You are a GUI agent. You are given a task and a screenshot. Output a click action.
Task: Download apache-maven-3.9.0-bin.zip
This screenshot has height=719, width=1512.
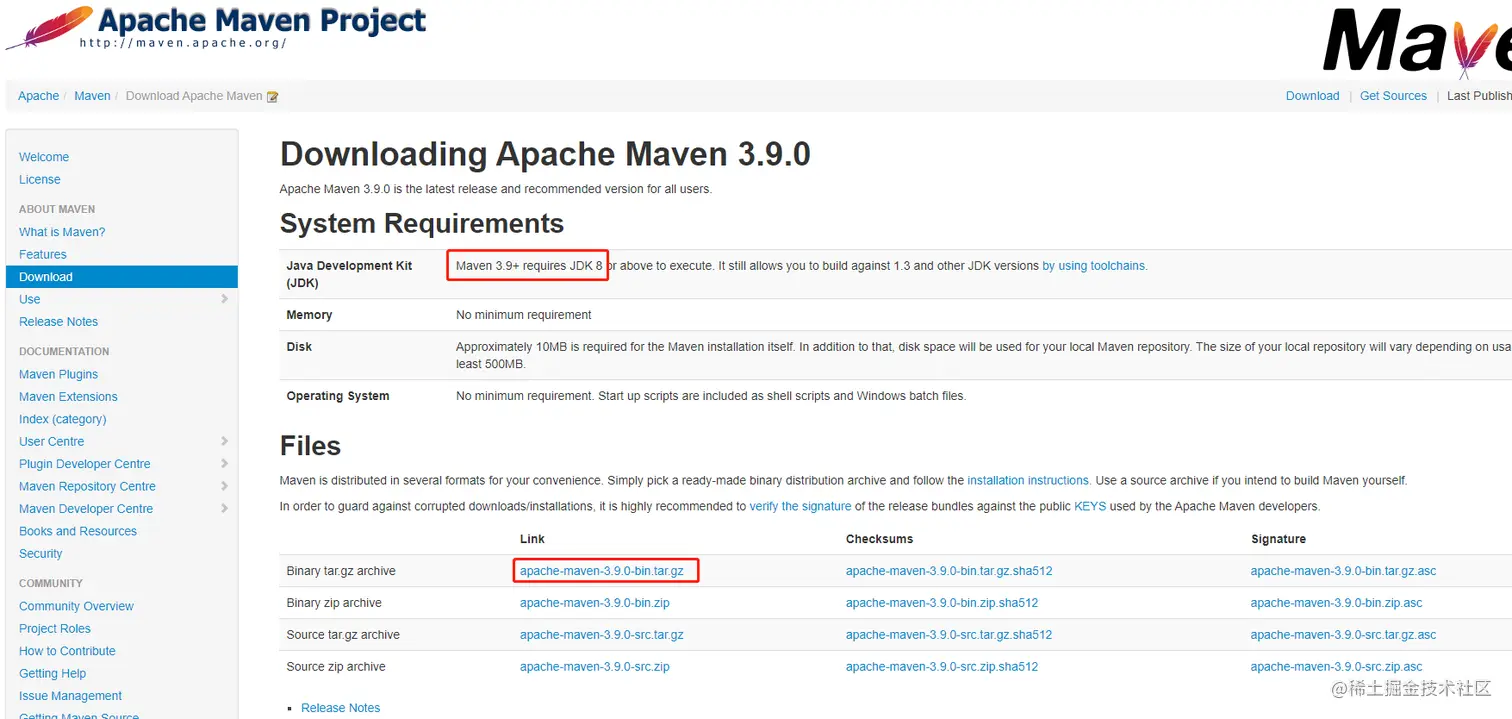pos(595,603)
